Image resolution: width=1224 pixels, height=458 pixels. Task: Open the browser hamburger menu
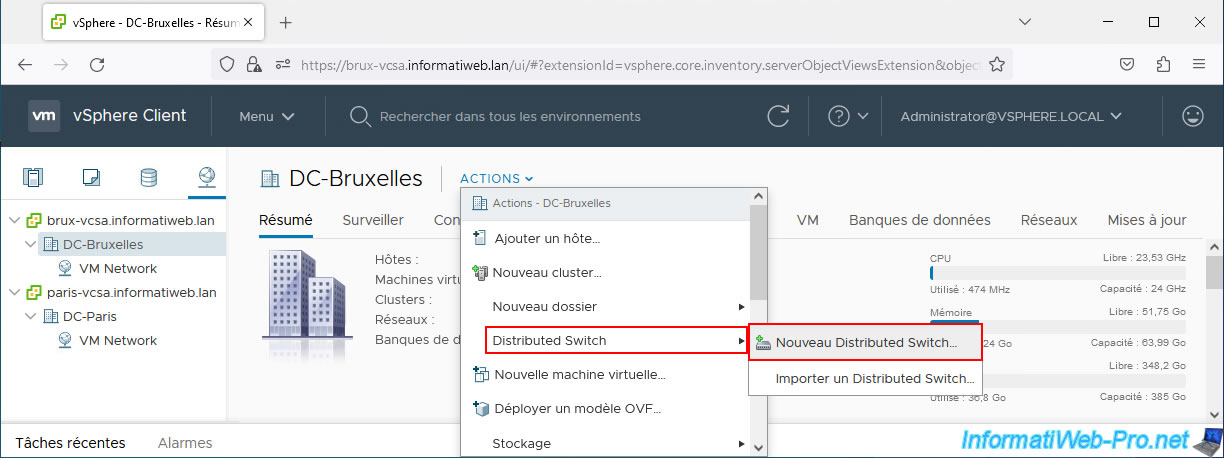[x=1199, y=64]
